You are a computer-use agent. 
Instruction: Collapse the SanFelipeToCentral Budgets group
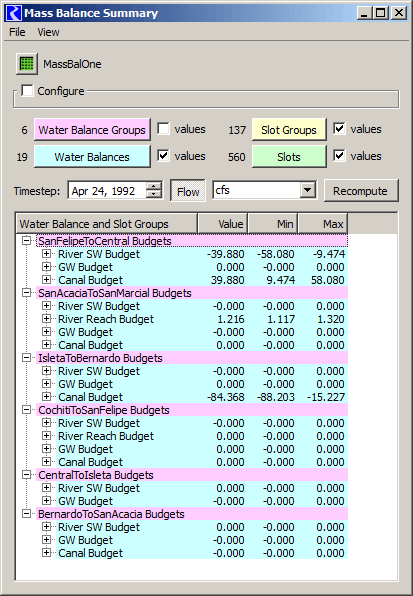(27, 241)
